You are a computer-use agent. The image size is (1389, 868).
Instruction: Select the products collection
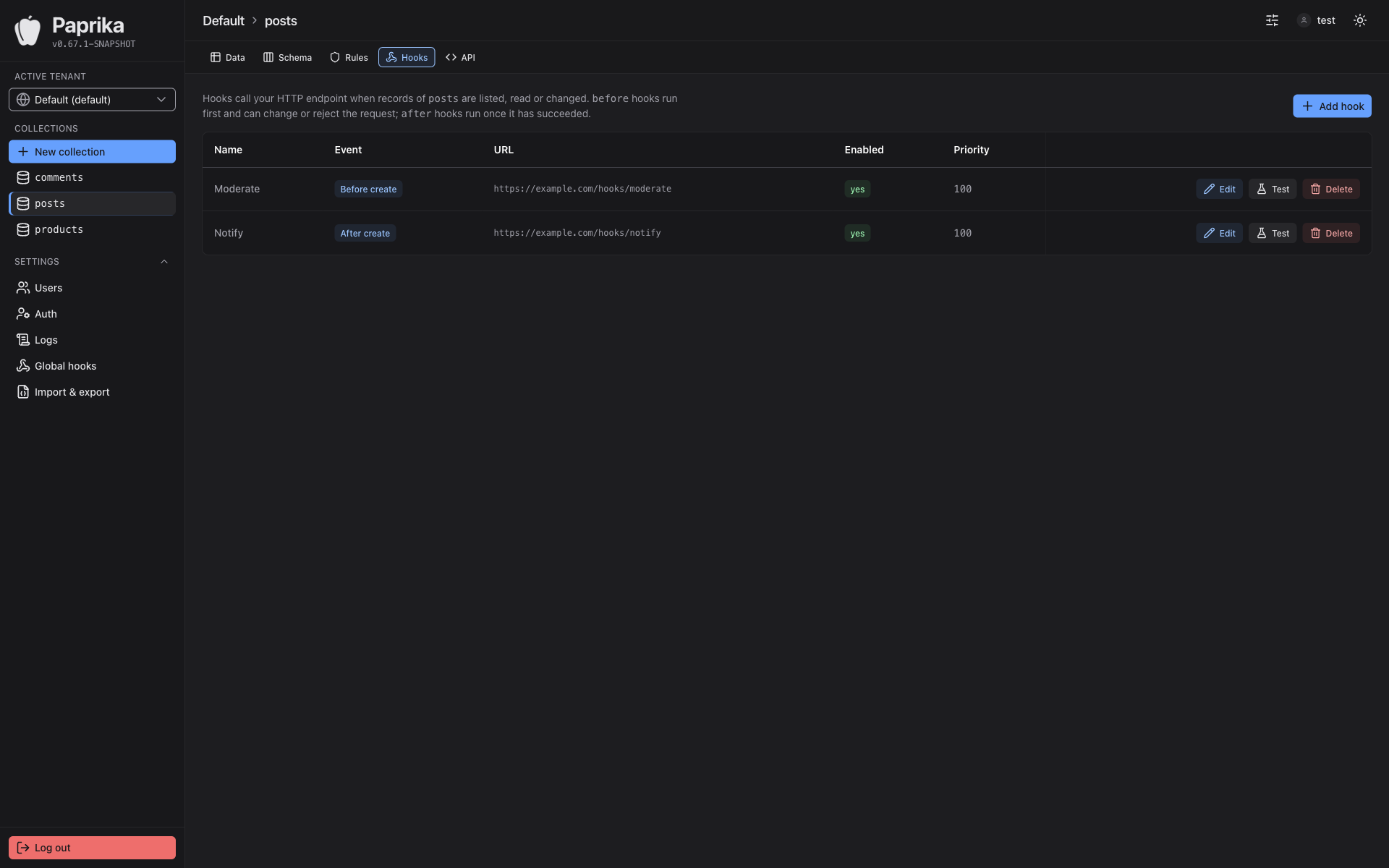point(92,229)
